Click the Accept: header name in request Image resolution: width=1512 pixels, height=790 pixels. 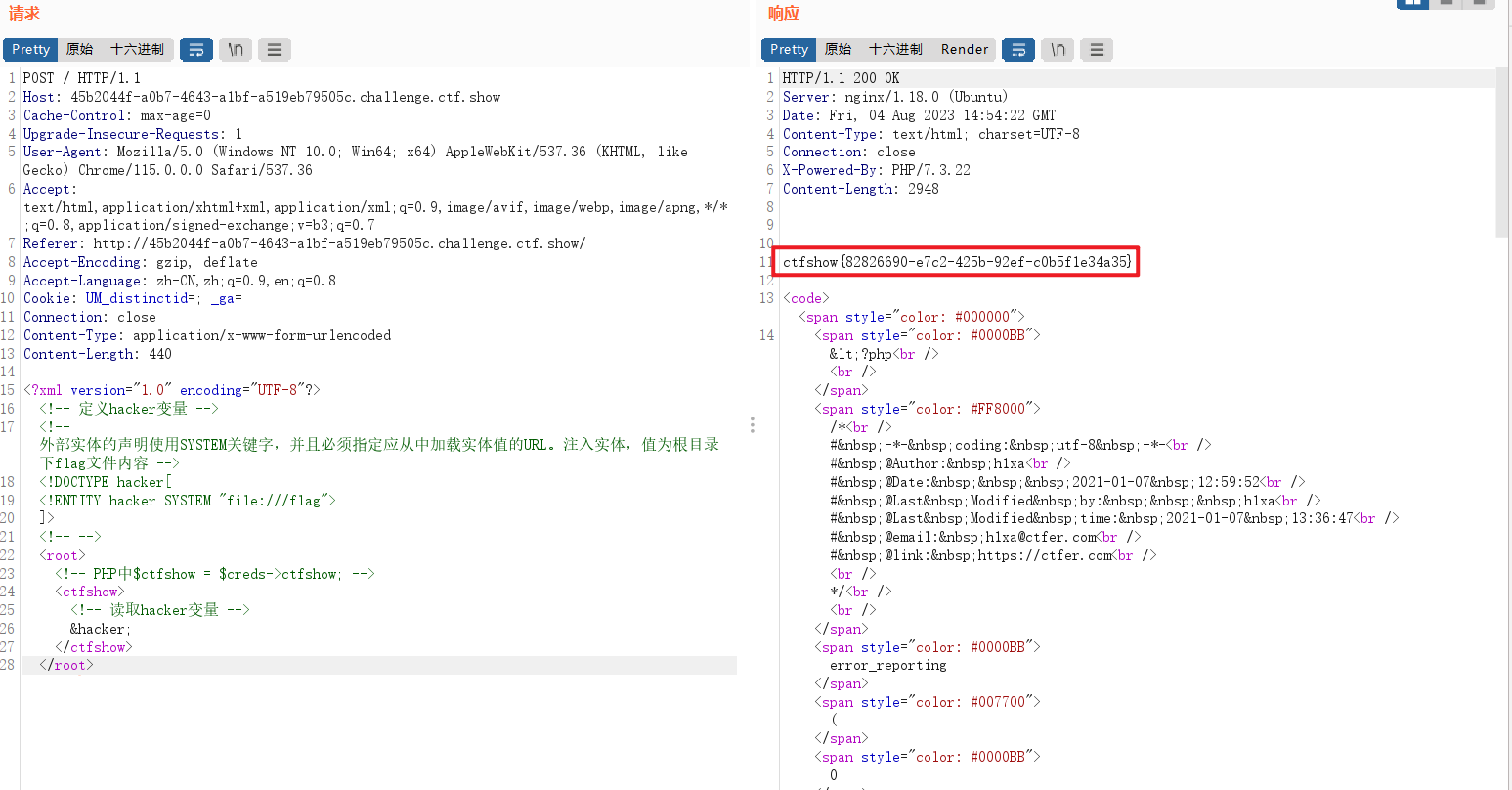[x=50, y=189]
